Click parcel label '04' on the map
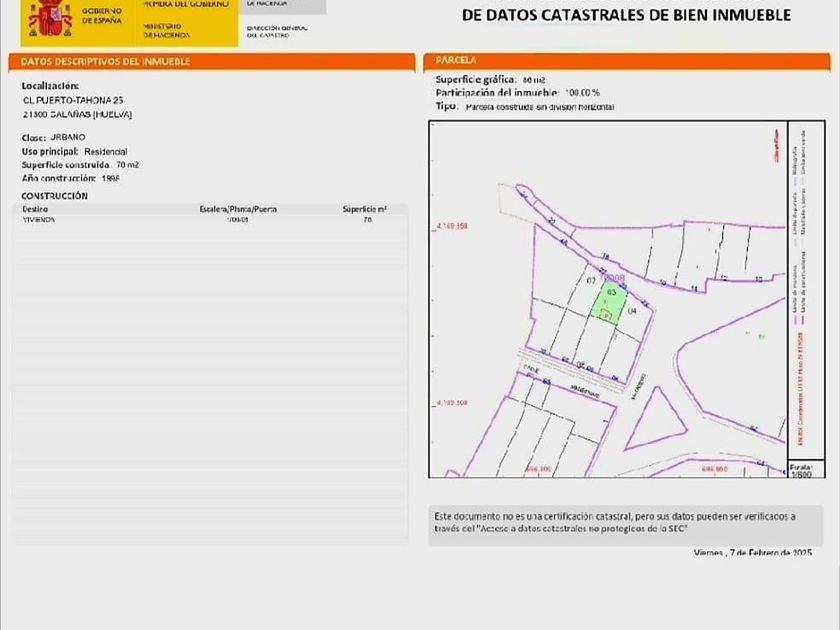This screenshot has height=630, width=840. pos(632,311)
